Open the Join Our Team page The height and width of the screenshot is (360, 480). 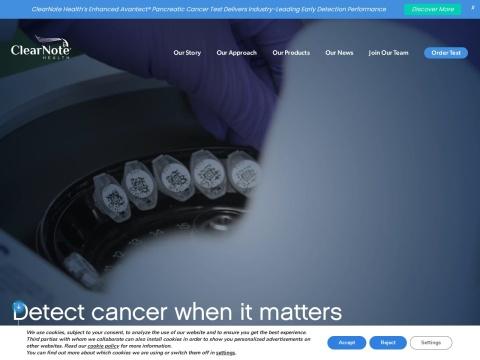(388, 53)
